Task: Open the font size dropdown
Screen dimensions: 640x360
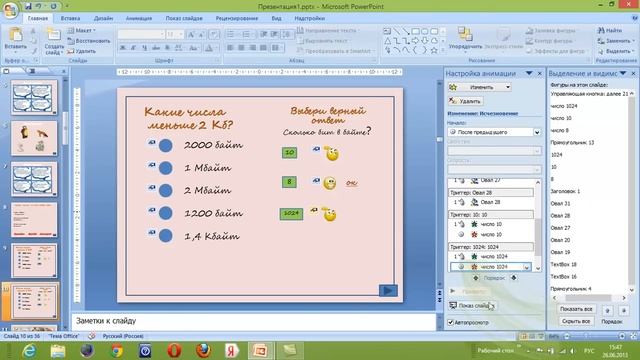Action: (180, 34)
